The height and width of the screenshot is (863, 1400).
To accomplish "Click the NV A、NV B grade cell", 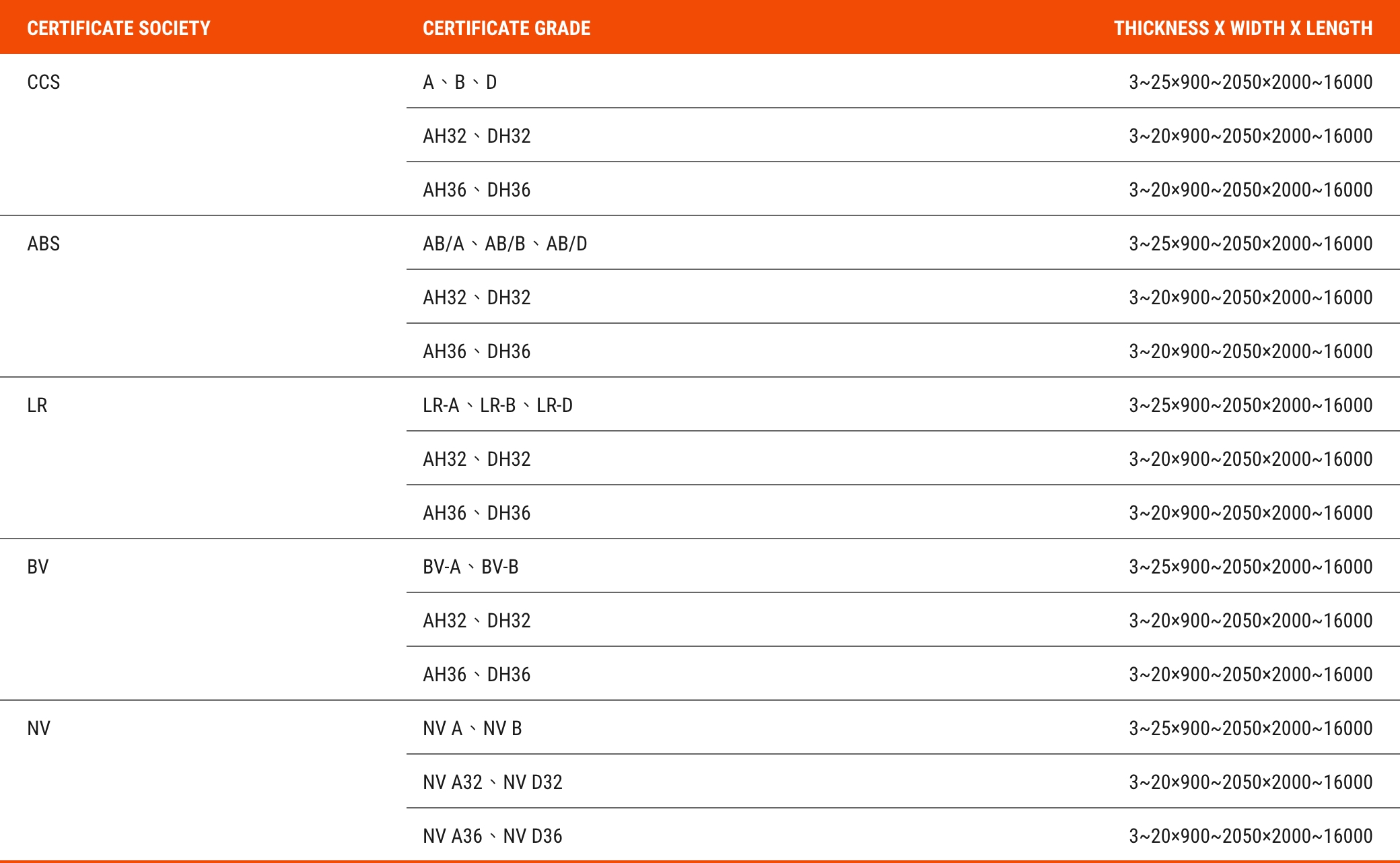I will pos(473,728).
